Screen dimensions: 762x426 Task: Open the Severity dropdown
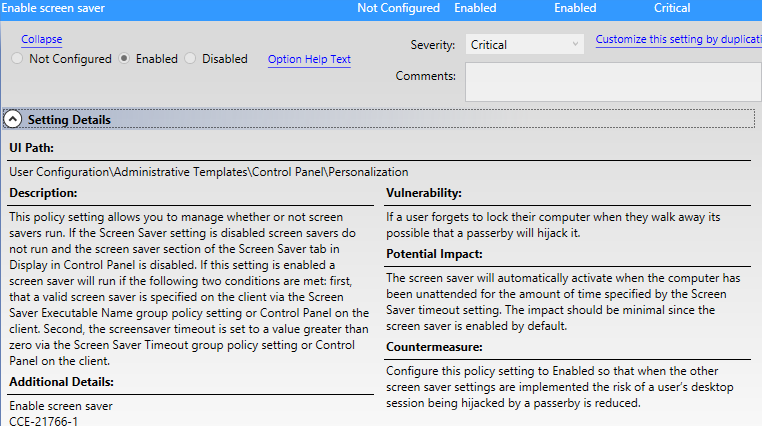(x=524, y=44)
